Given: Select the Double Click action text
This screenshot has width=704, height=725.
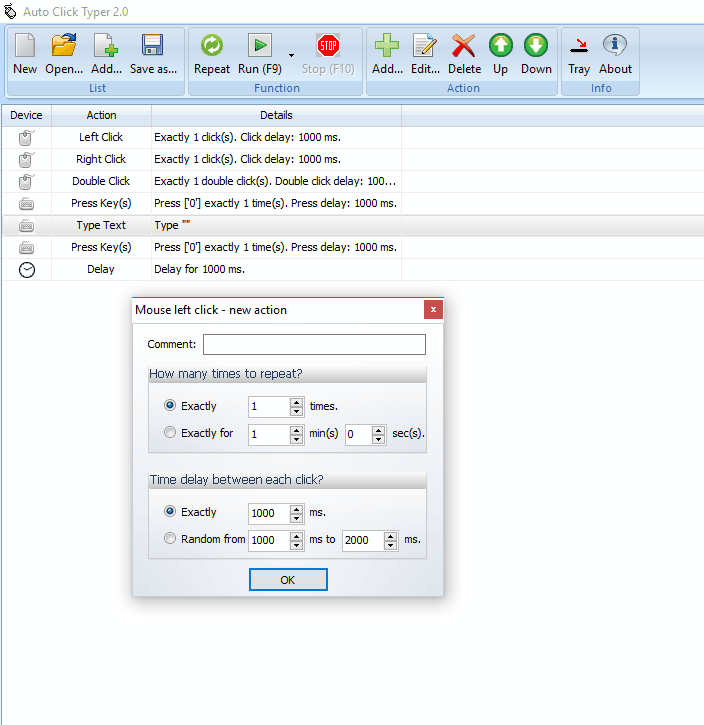Looking at the screenshot, I should pos(101,181).
